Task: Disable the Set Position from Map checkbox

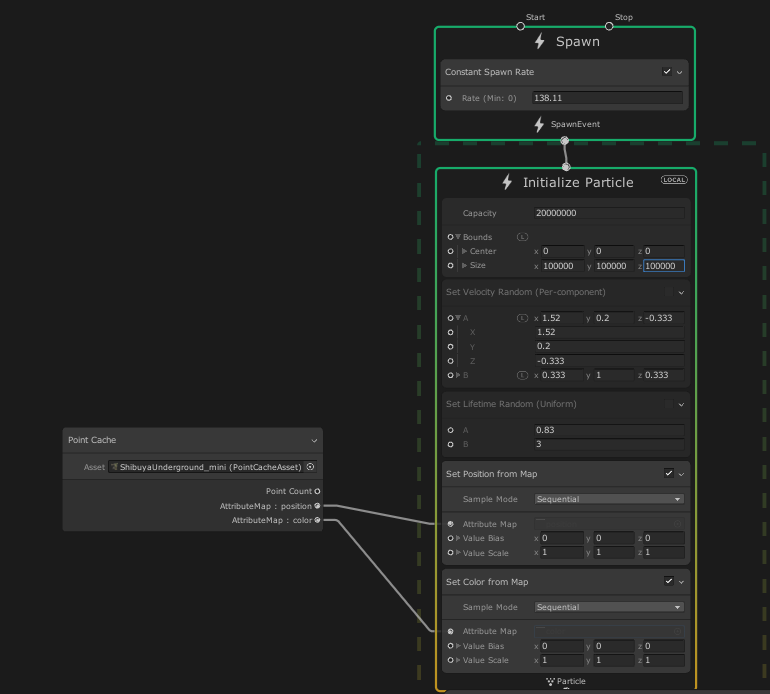Action: tap(669, 473)
